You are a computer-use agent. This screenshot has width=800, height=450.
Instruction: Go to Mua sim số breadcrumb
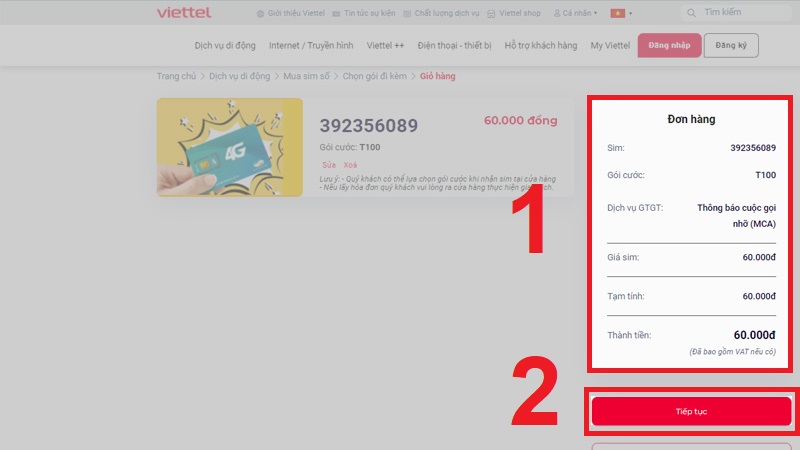pos(307,76)
